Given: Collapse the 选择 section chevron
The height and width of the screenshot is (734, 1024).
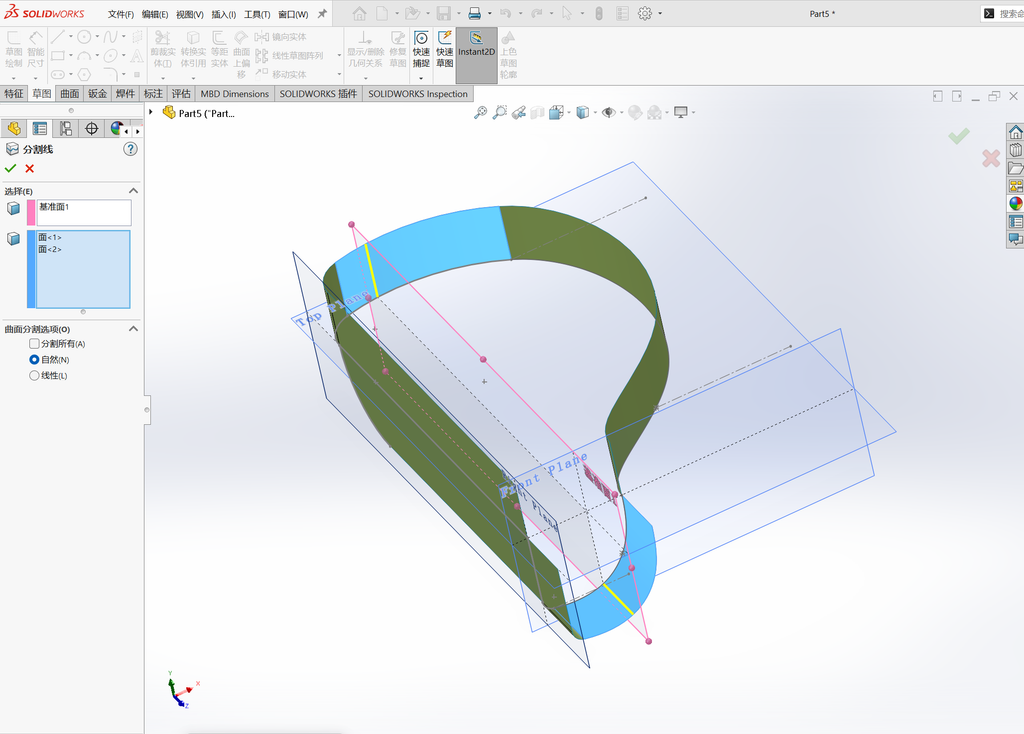Looking at the screenshot, I should pos(133,191).
